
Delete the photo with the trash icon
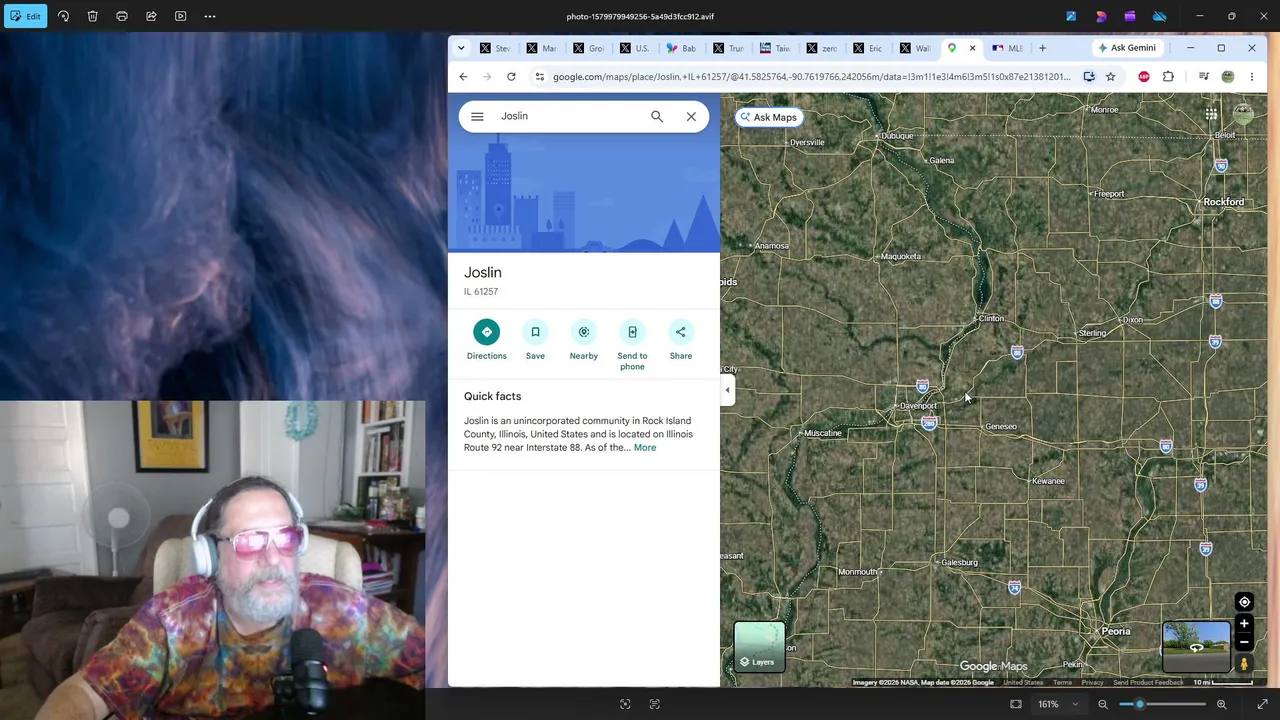point(92,16)
